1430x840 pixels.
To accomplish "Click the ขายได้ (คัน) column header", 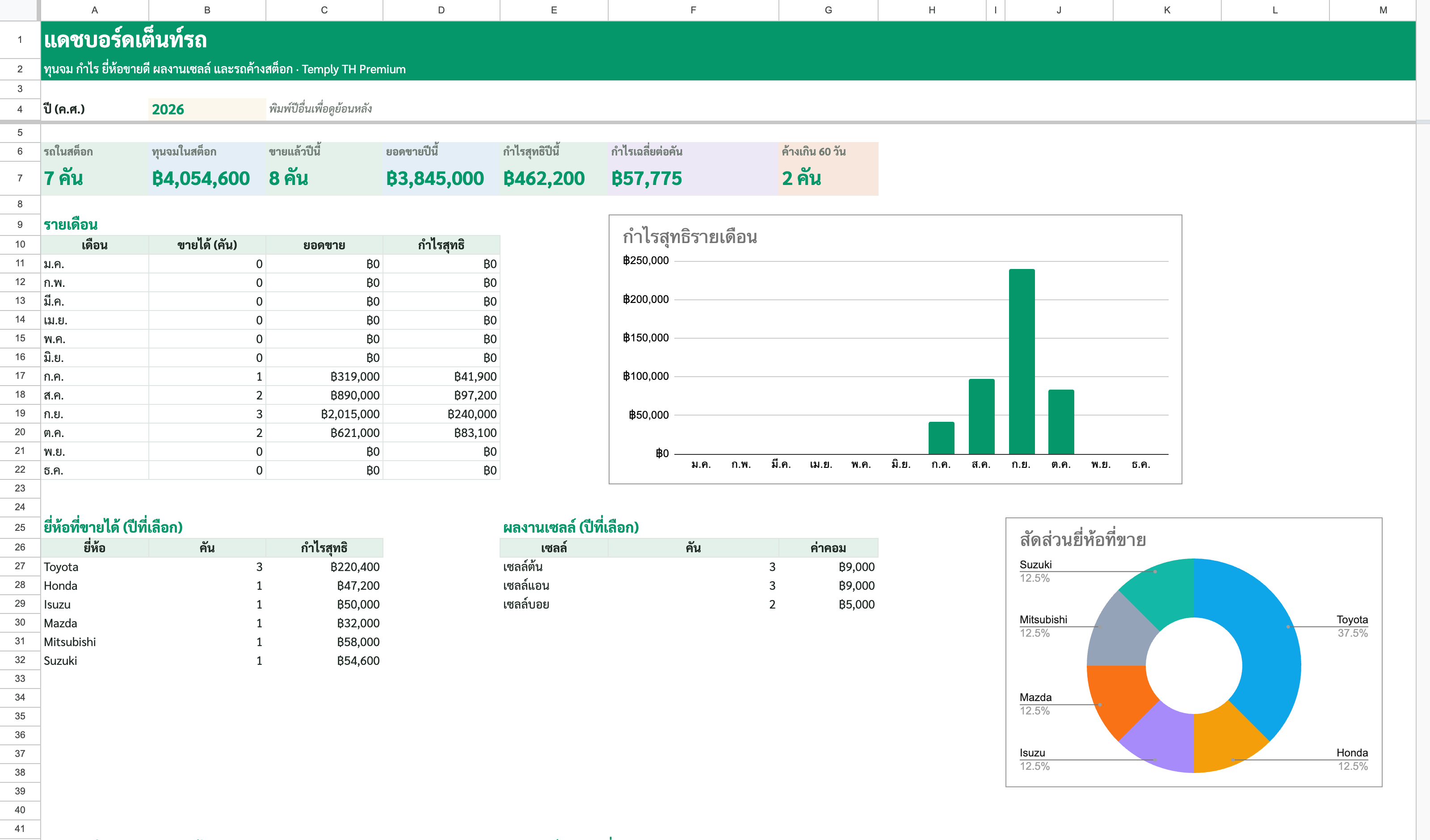I will click(207, 245).
